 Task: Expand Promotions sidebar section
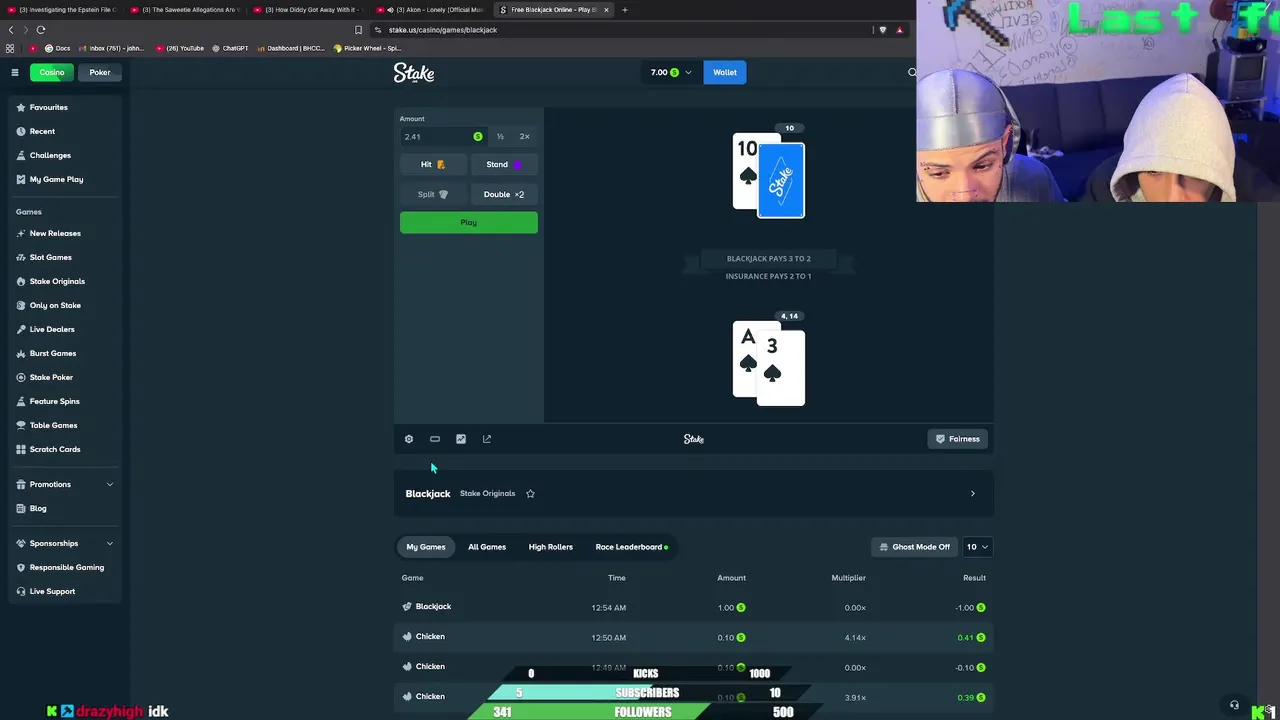click(x=65, y=484)
